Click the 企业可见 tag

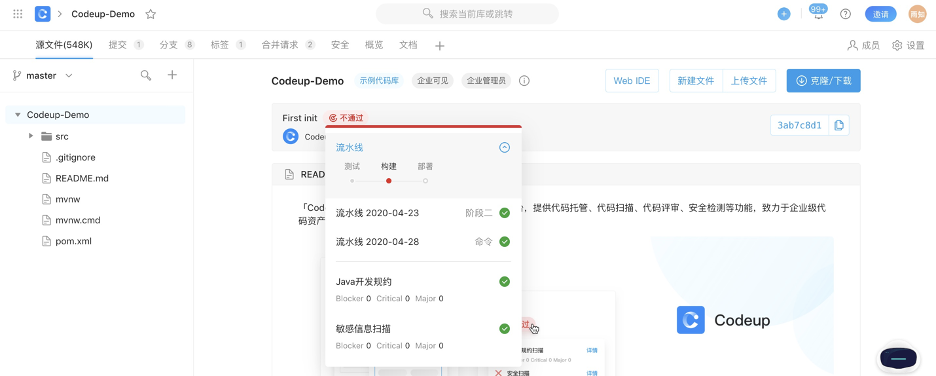click(432, 81)
